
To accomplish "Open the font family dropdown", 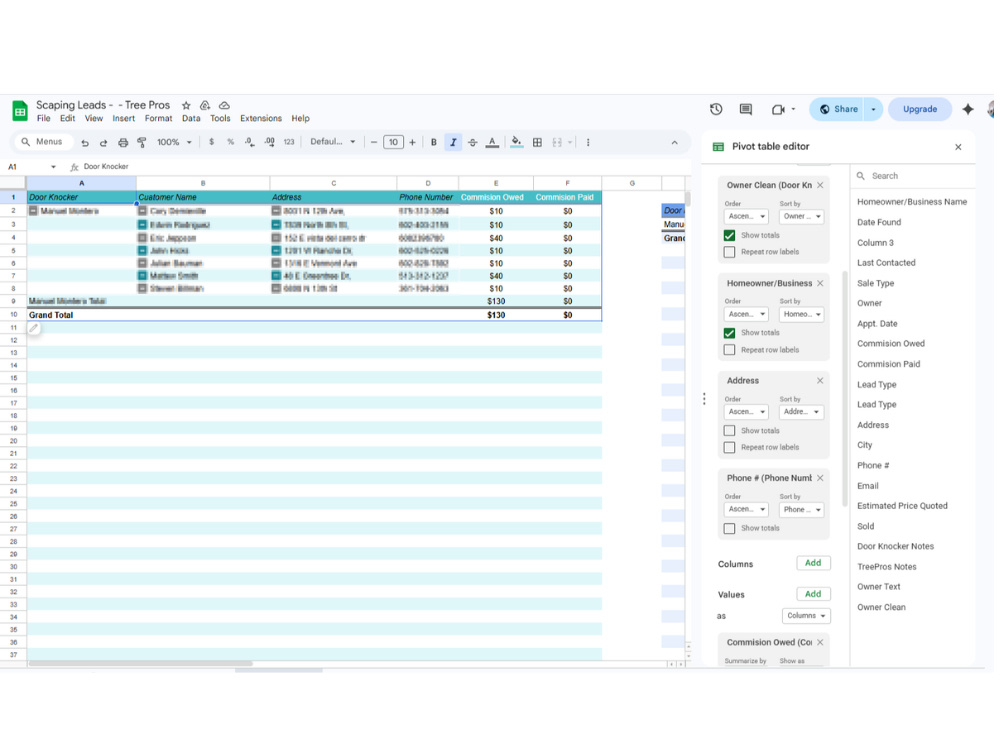I will 332,142.
